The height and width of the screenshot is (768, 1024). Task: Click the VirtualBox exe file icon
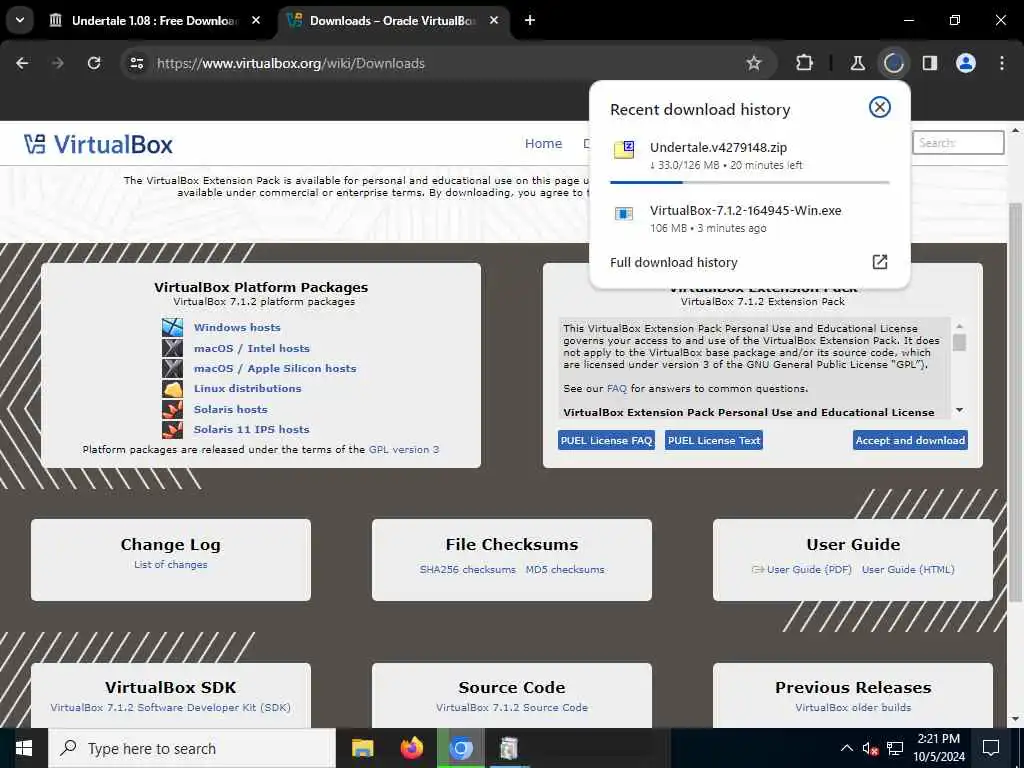624,214
